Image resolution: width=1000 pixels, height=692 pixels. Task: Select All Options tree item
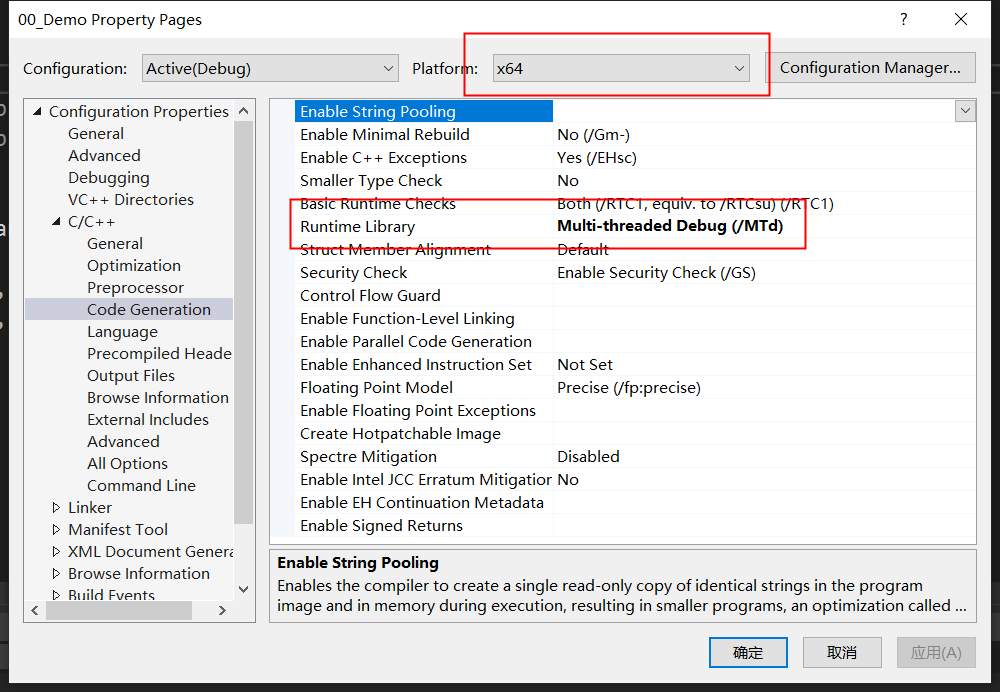coord(128,464)
